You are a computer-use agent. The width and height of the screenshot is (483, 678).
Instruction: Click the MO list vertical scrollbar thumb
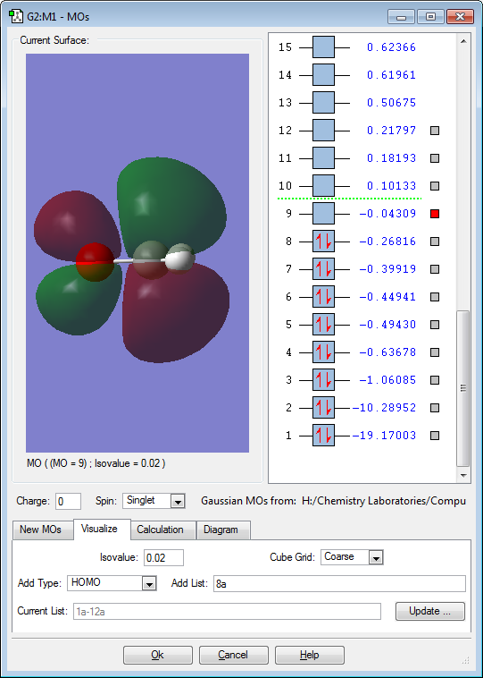click(x=463, y=388)
